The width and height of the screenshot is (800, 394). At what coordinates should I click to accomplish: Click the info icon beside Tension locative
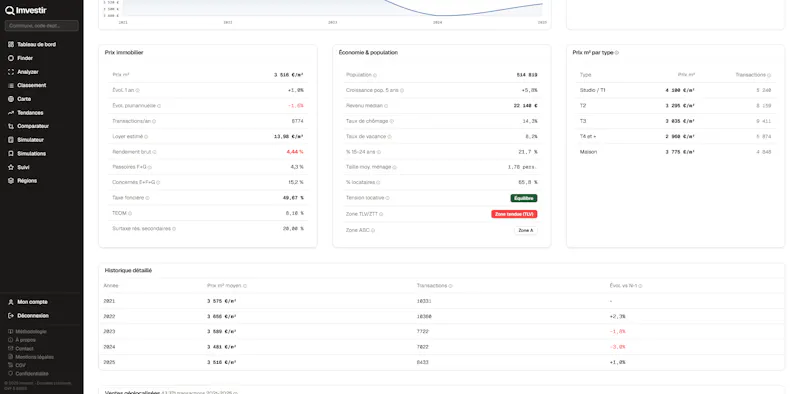coord(388,198)
